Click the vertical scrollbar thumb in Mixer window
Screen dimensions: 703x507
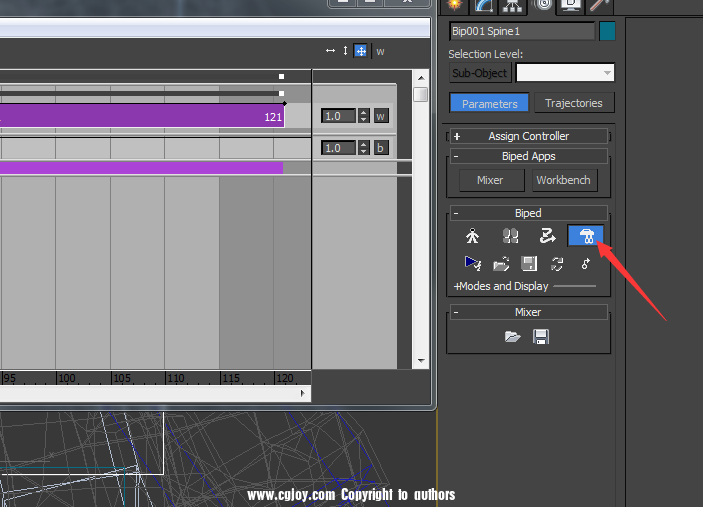[x=421, y=95]
